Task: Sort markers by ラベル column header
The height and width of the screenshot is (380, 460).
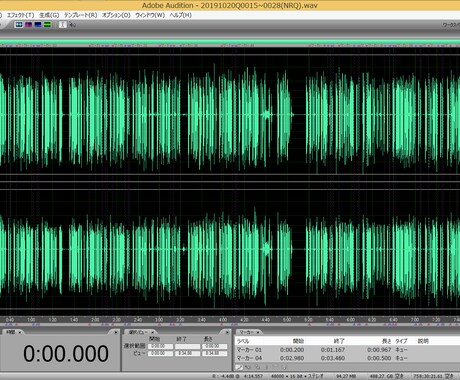Action: 243,341
